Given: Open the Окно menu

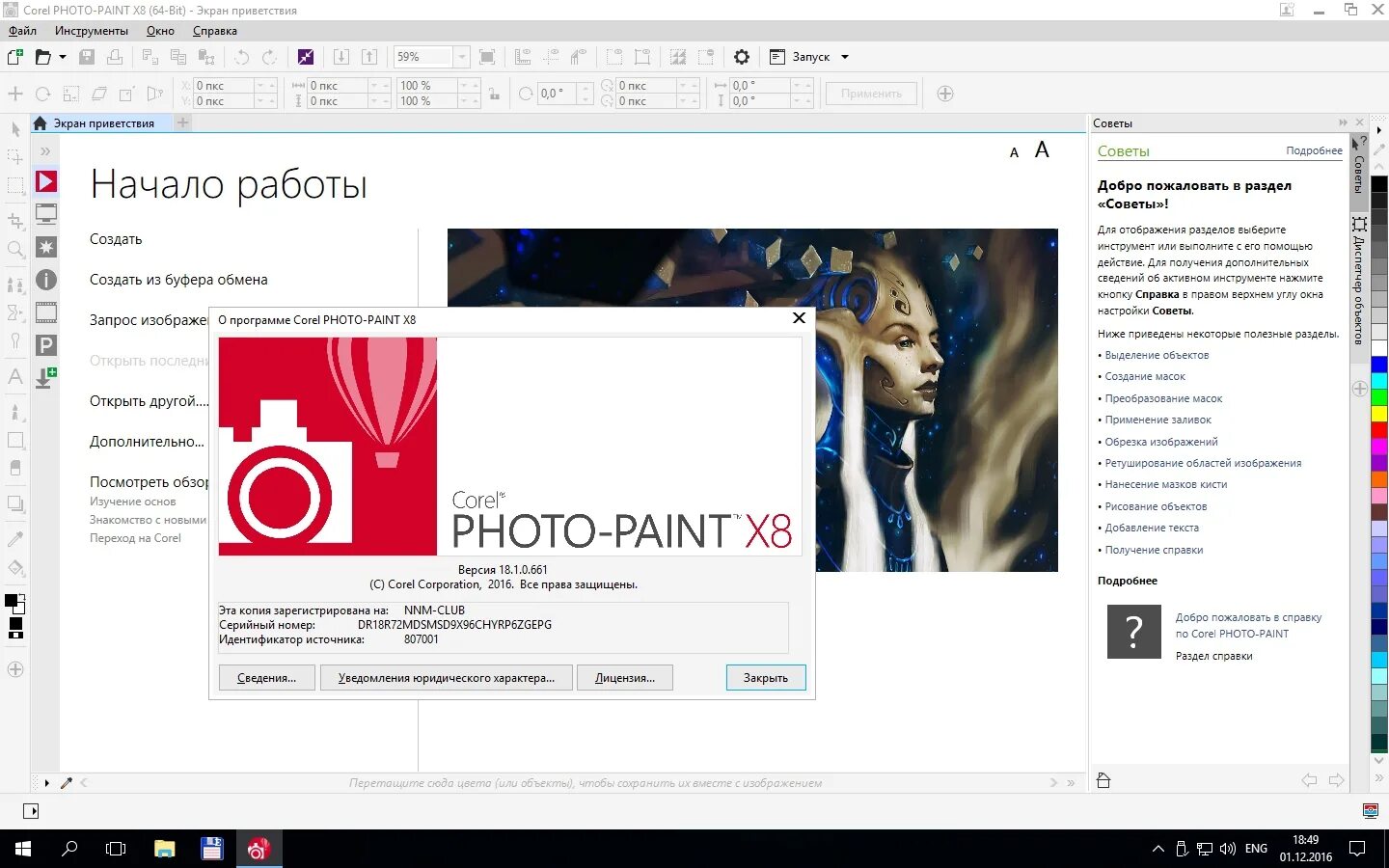Looking at the screenshot, I should (160, 31).
